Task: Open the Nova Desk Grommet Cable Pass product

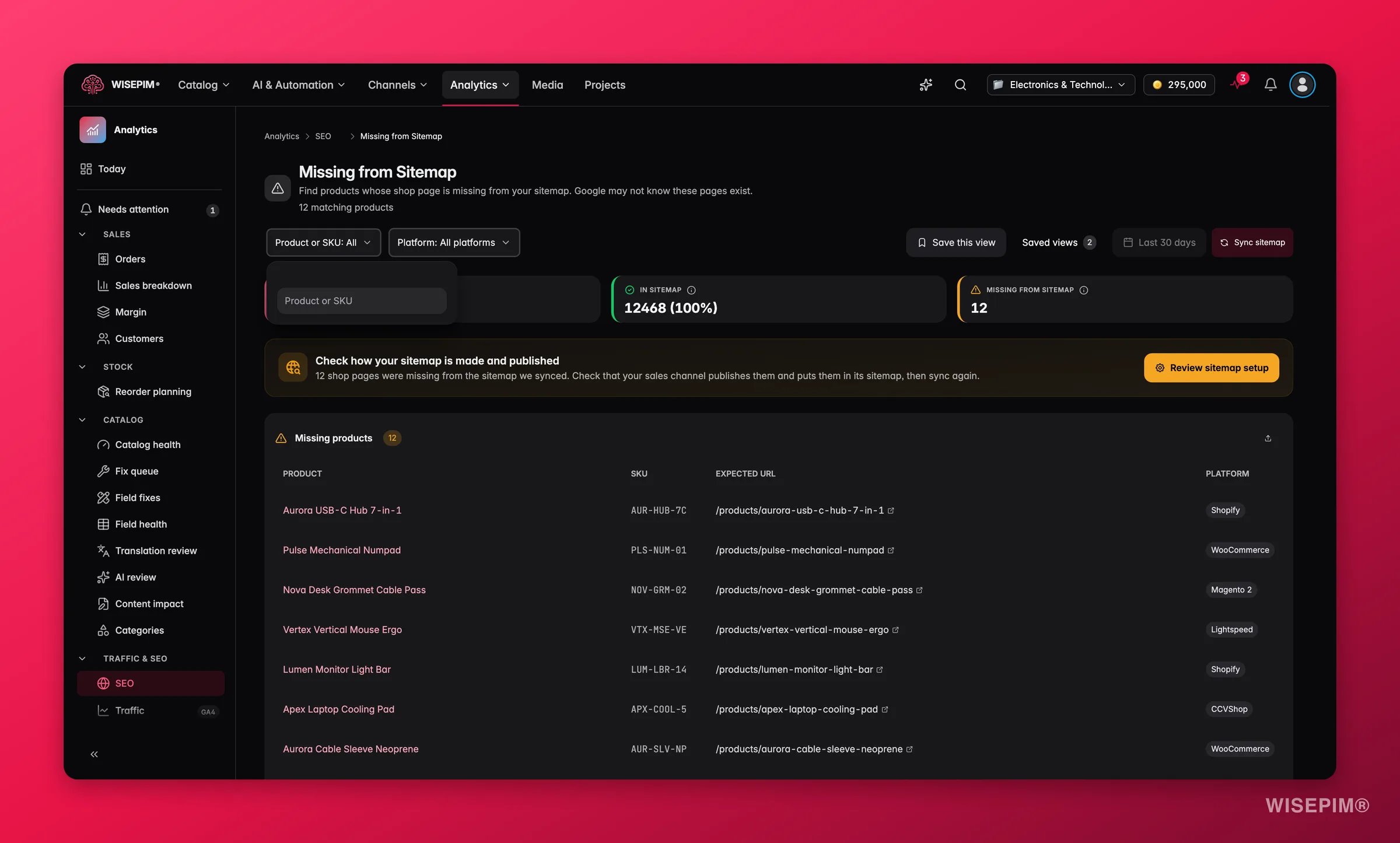Action: (x=354, y=590)
